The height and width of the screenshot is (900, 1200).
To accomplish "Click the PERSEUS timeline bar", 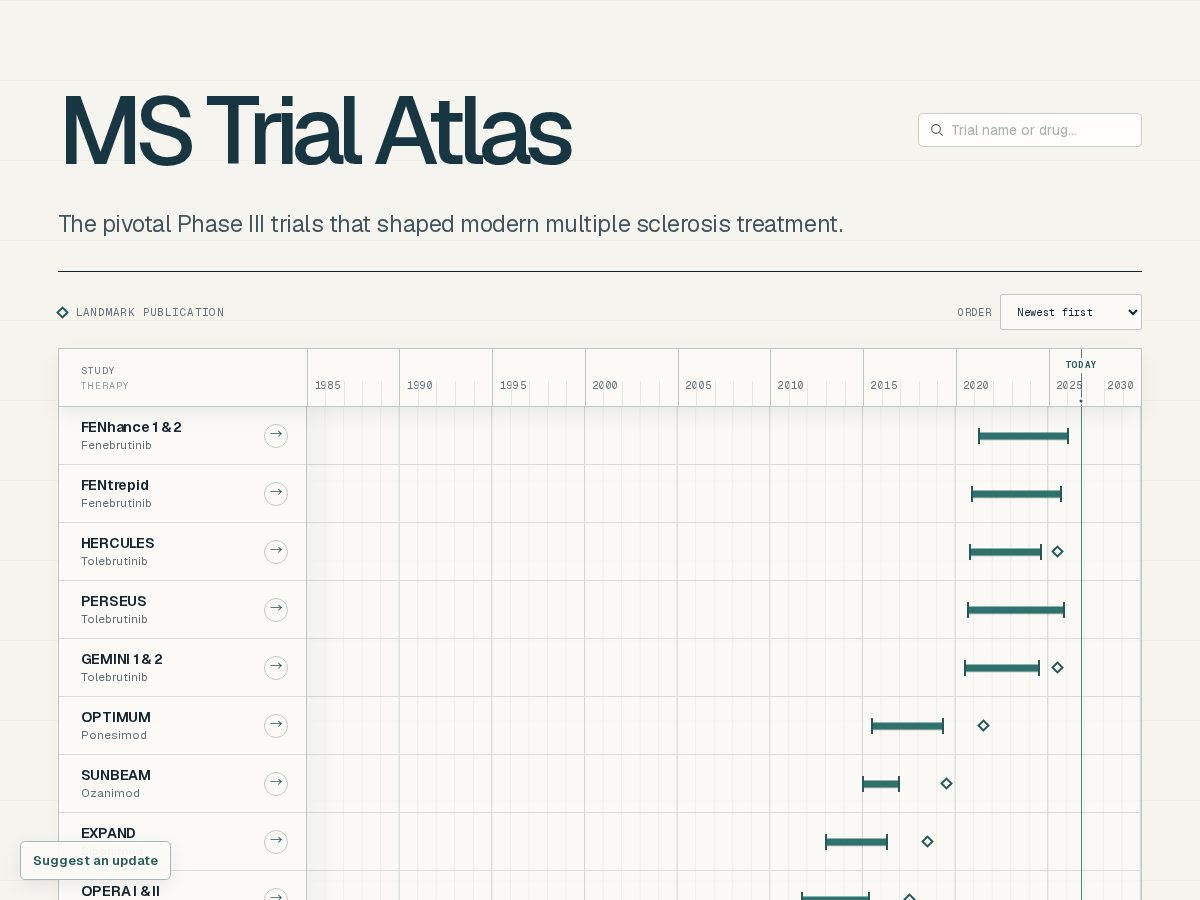I will [x=1016, y=610].
